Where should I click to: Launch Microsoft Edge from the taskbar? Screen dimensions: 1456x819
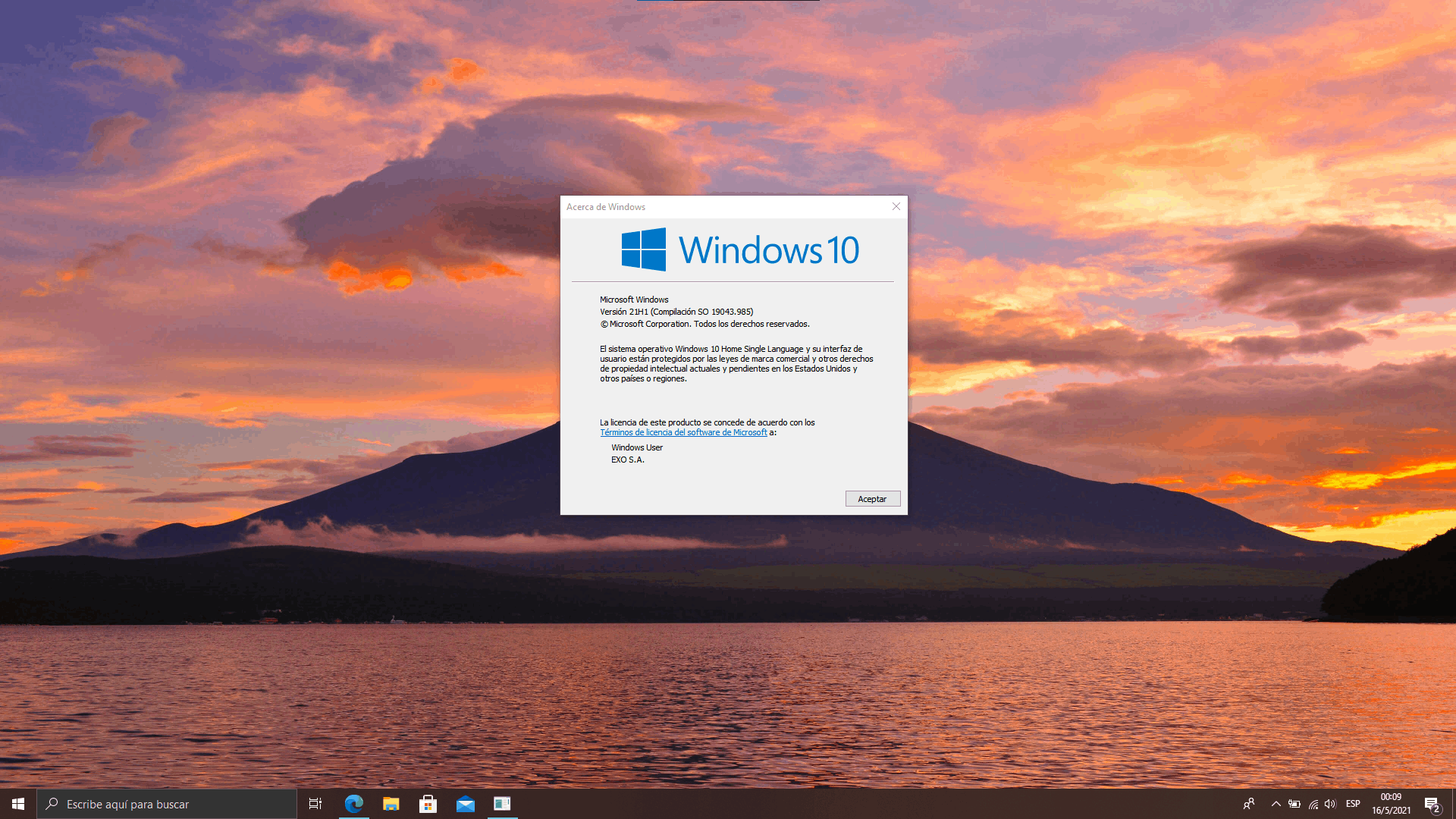[x=353, y=804]
